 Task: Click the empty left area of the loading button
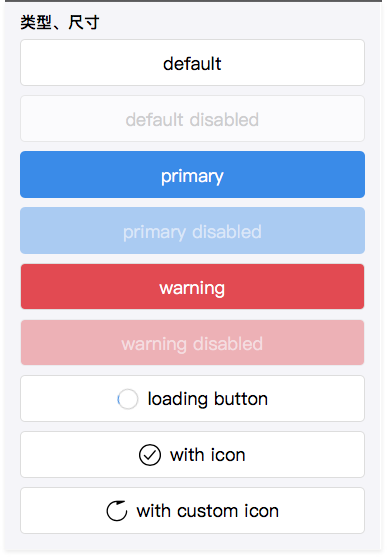click(68, 399)
